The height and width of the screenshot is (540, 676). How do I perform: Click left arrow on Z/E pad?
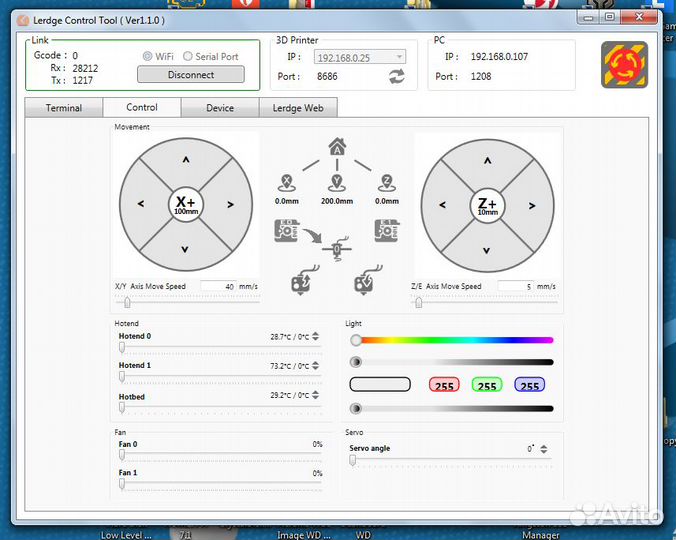click(x=442, y=205)
